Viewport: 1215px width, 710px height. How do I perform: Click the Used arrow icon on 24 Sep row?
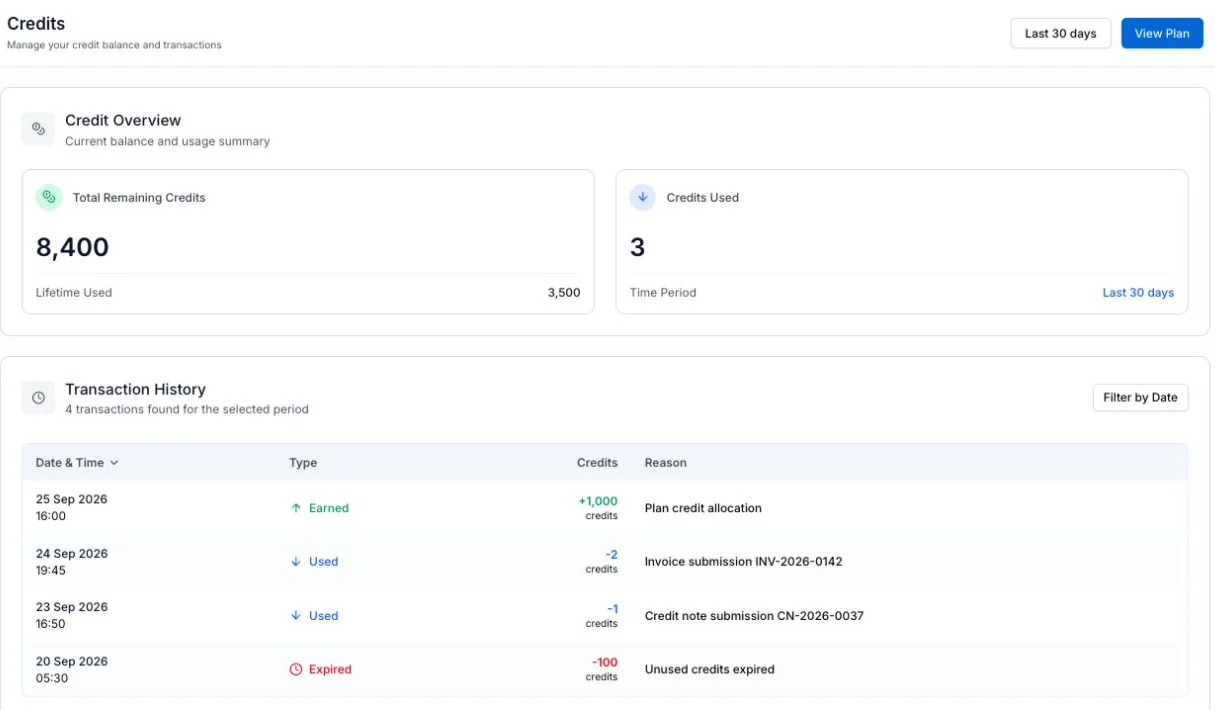point(296,562)
